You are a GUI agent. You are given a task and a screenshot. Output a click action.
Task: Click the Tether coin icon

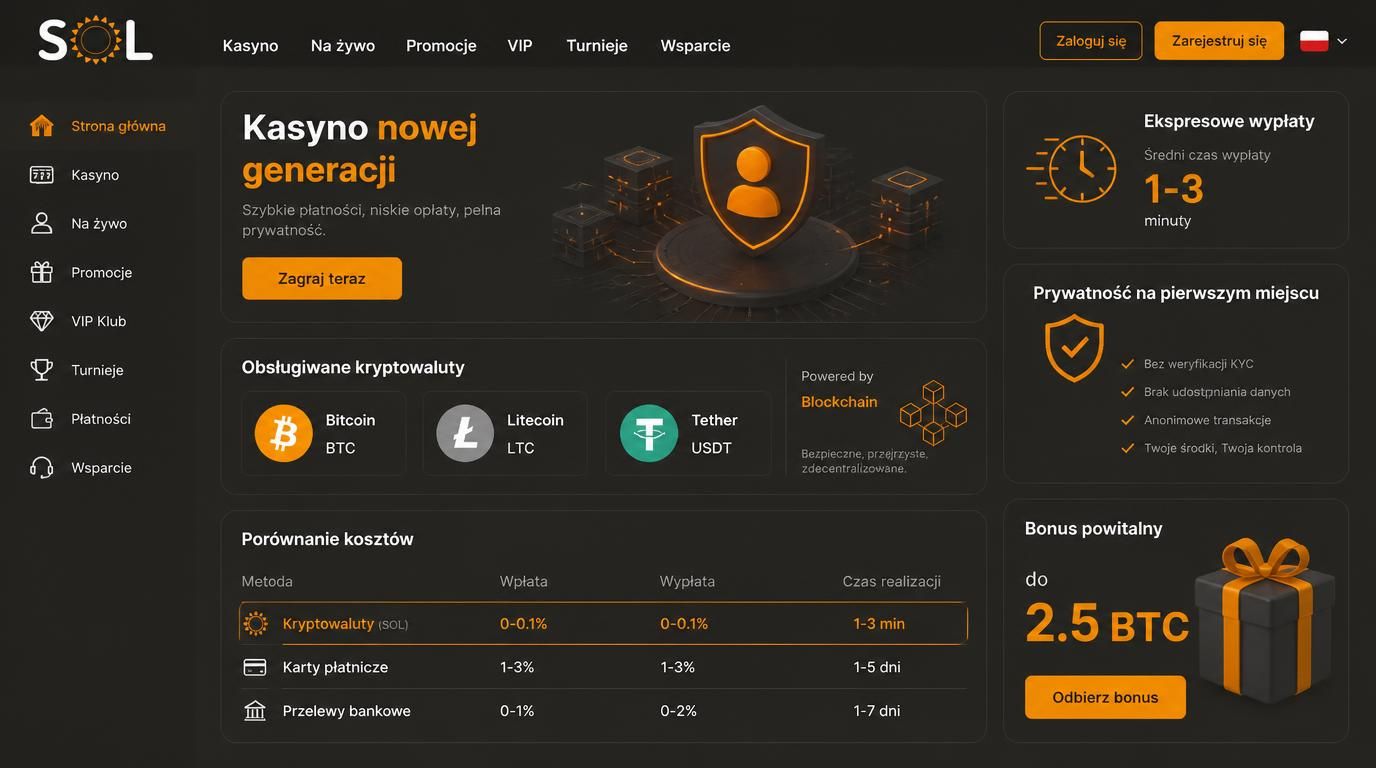click(649, 433)
